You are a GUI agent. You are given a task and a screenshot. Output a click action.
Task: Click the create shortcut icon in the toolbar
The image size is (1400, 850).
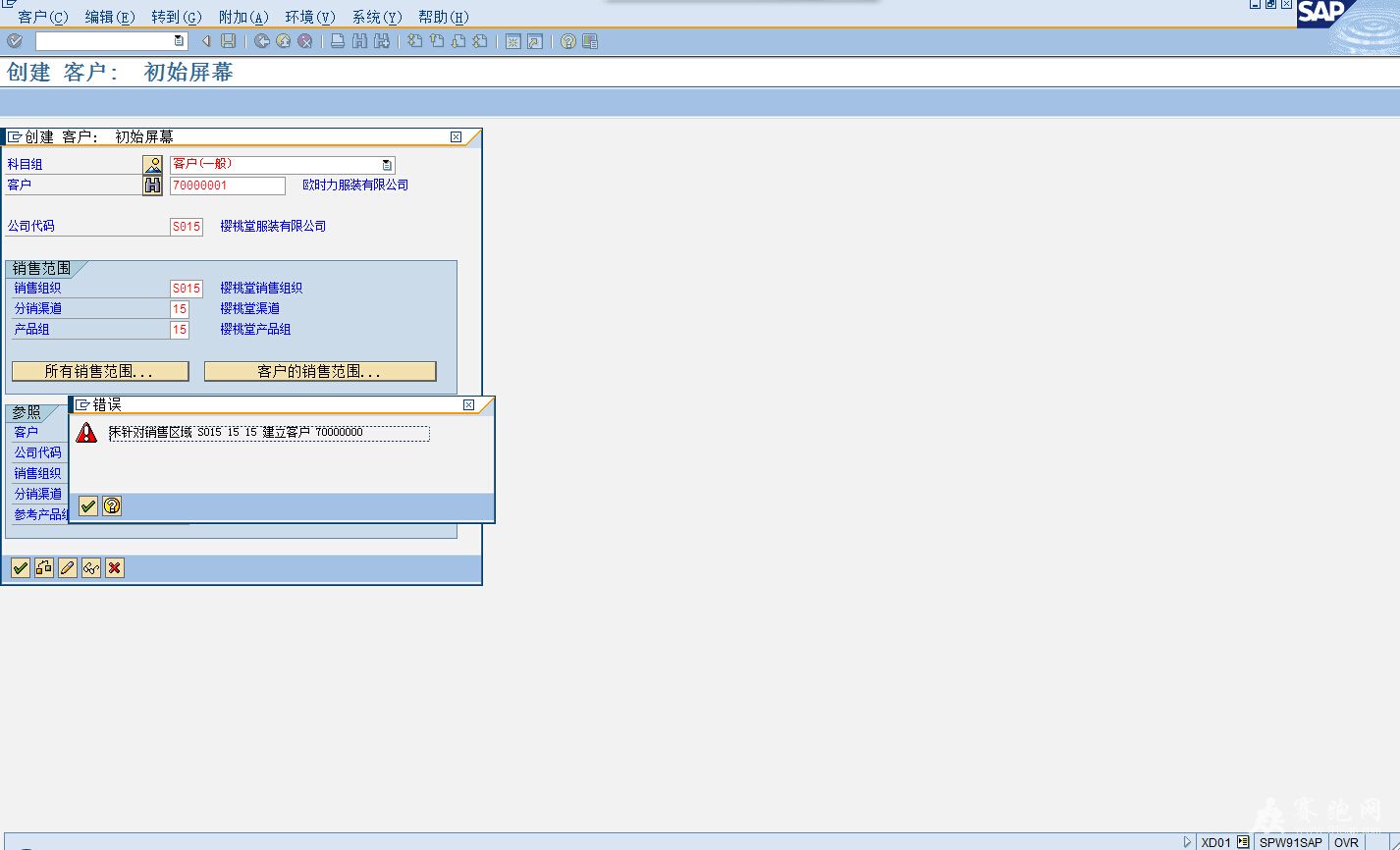tap(535, 41)
